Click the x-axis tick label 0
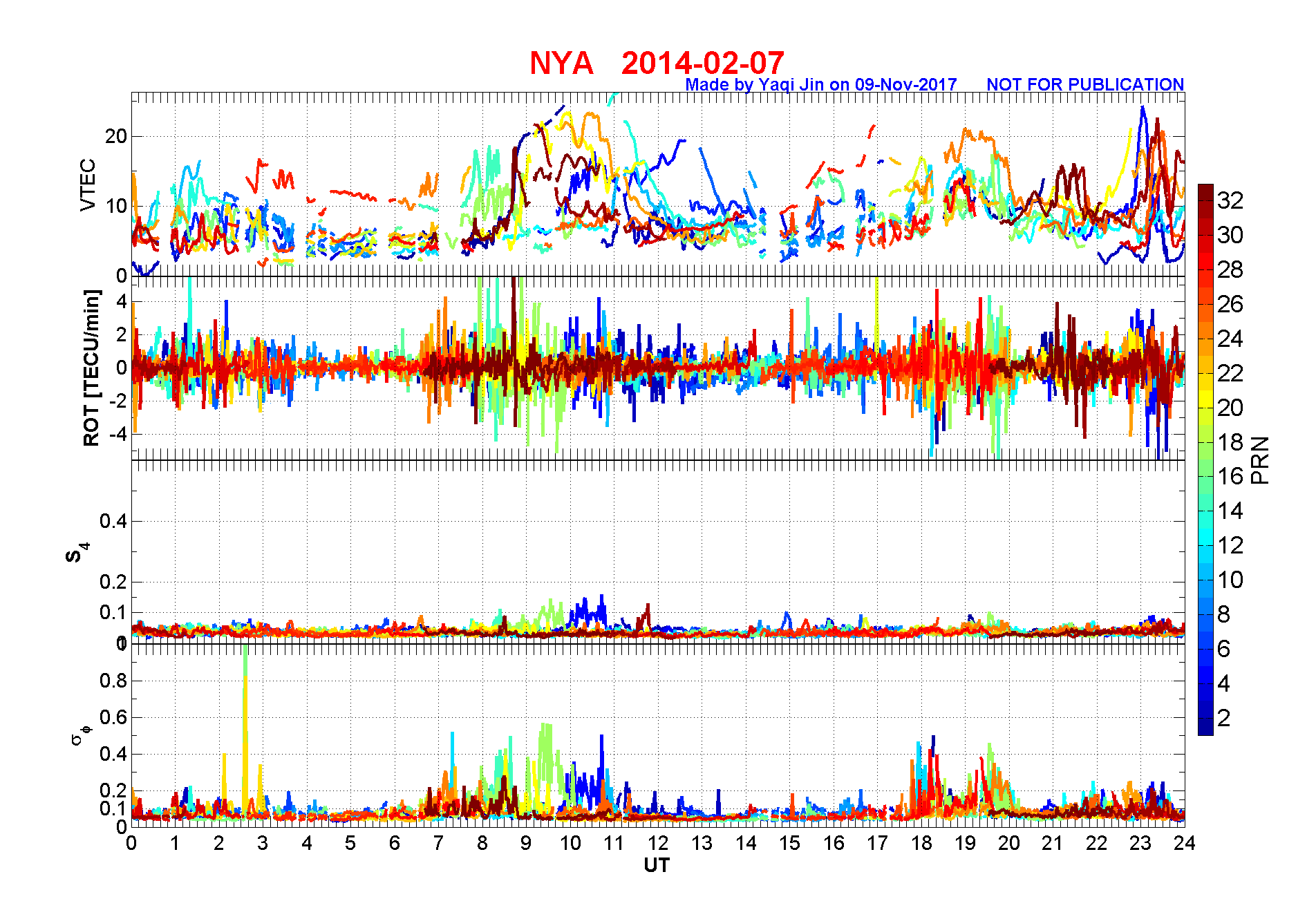1316x919 pixels. click(x=131, y=843)
